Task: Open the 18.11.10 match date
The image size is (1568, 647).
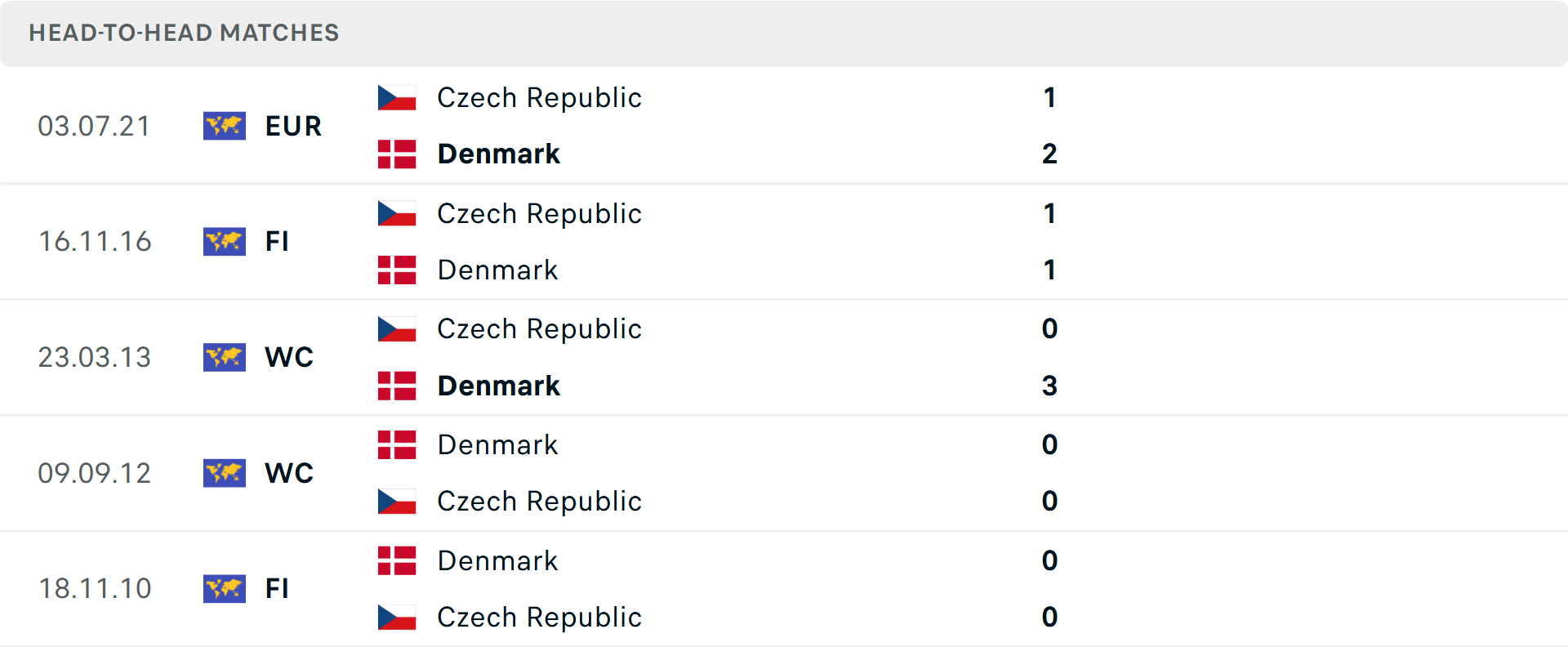Action: tap(95, 589)
